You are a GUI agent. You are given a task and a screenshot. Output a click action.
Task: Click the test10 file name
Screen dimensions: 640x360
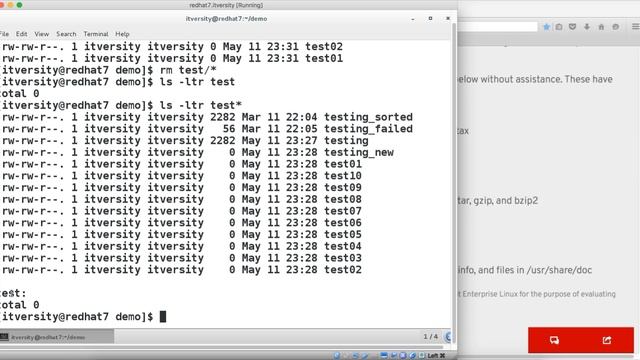click(343, 176)
